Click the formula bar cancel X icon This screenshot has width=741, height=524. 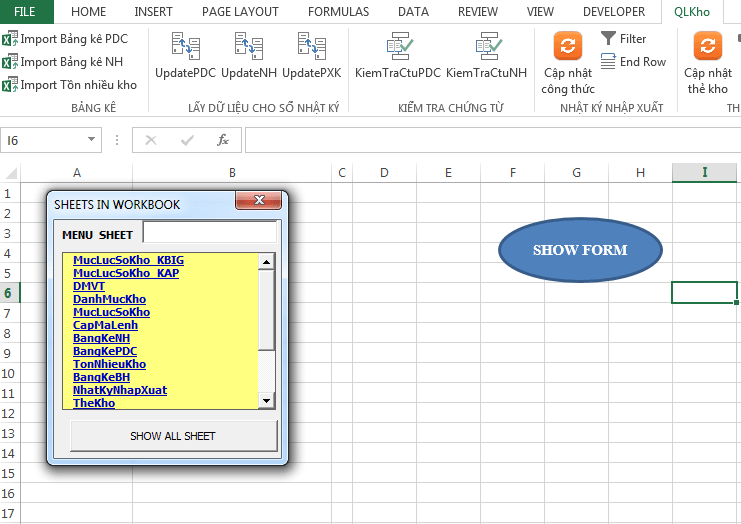coord(151,140)
